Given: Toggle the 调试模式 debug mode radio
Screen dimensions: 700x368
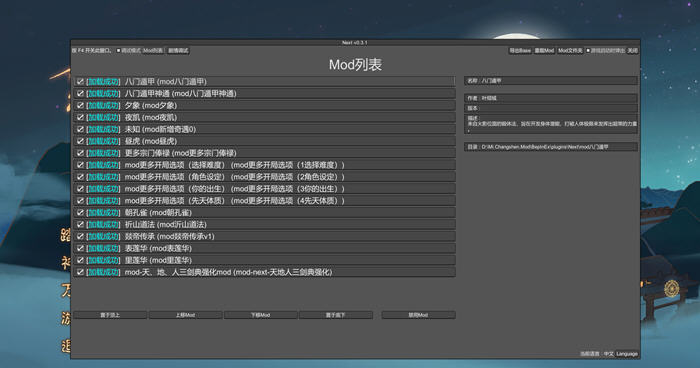Looking at the screenshot, I should coord(129,51).
